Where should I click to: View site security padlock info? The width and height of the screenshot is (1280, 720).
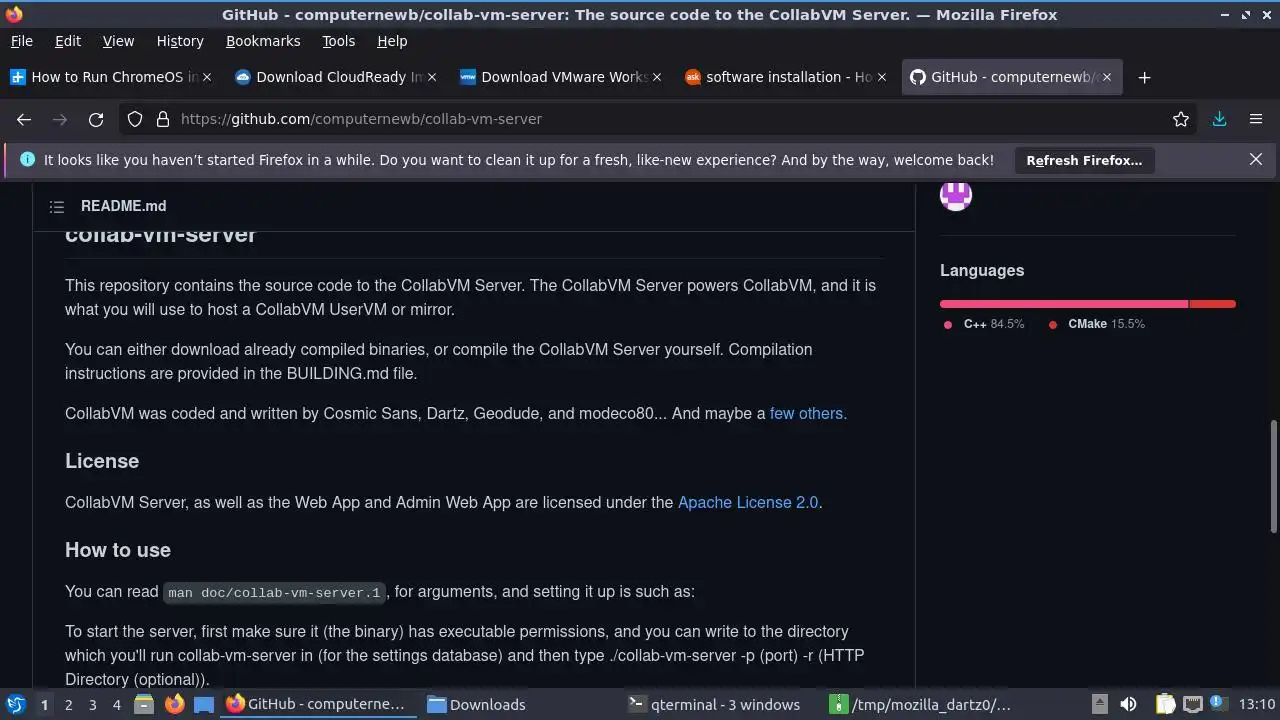pos(163,119)
